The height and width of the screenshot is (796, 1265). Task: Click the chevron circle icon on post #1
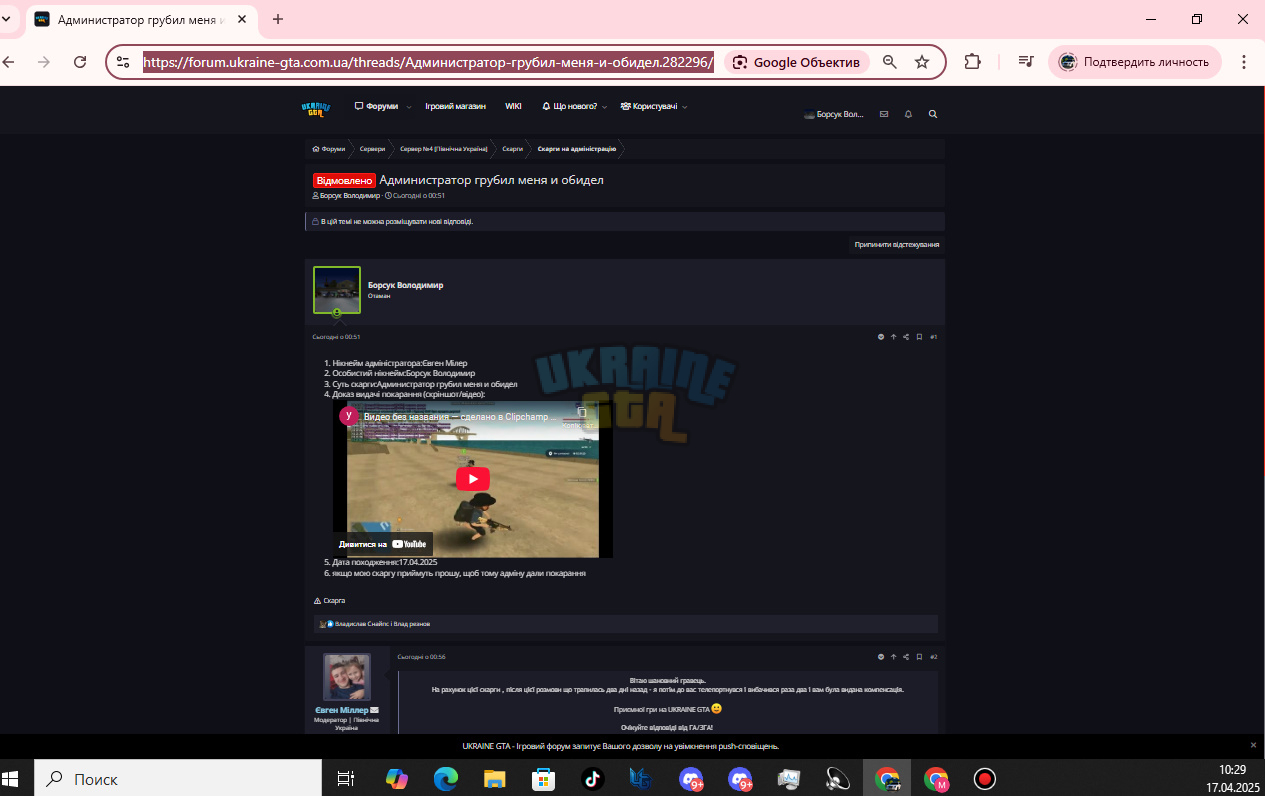[881, 337]
